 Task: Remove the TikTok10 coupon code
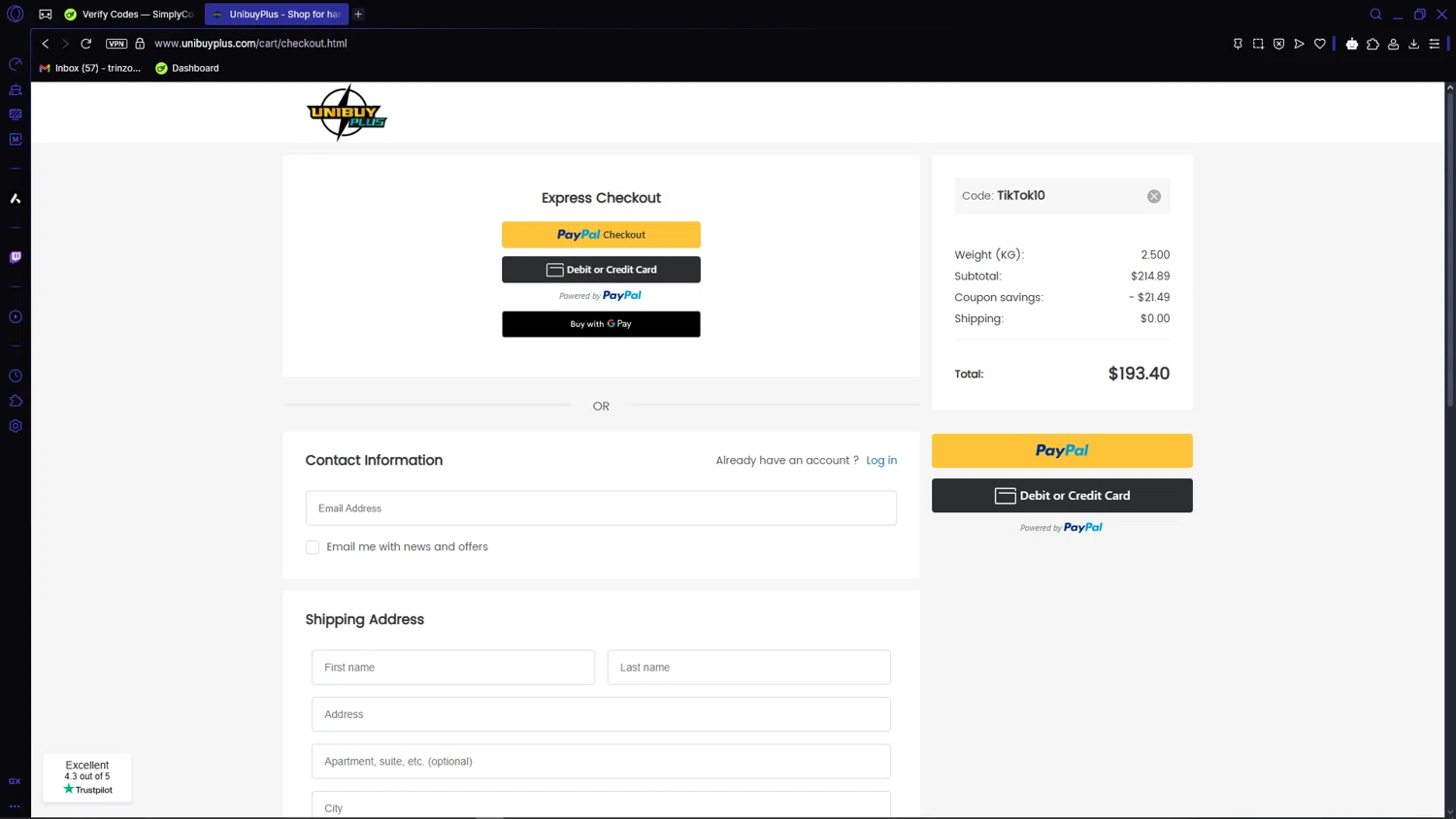coord(1154,196)
